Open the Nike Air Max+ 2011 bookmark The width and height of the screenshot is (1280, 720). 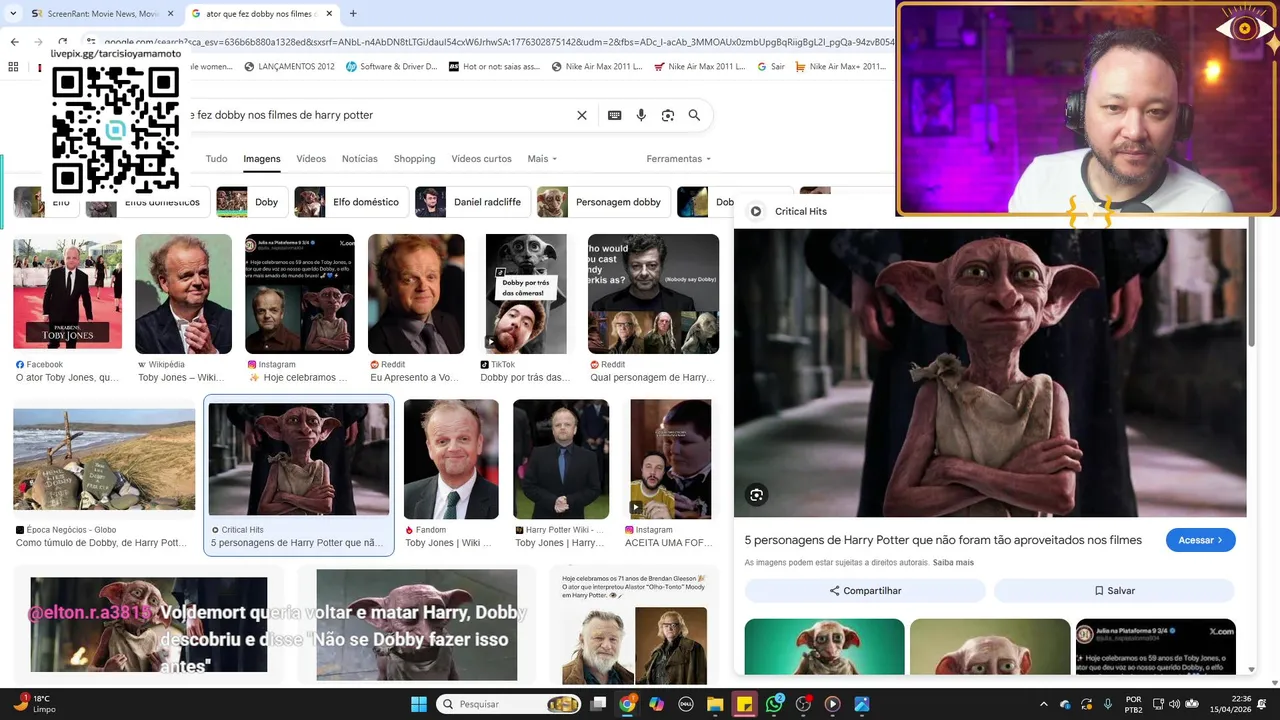pos(841,67)
